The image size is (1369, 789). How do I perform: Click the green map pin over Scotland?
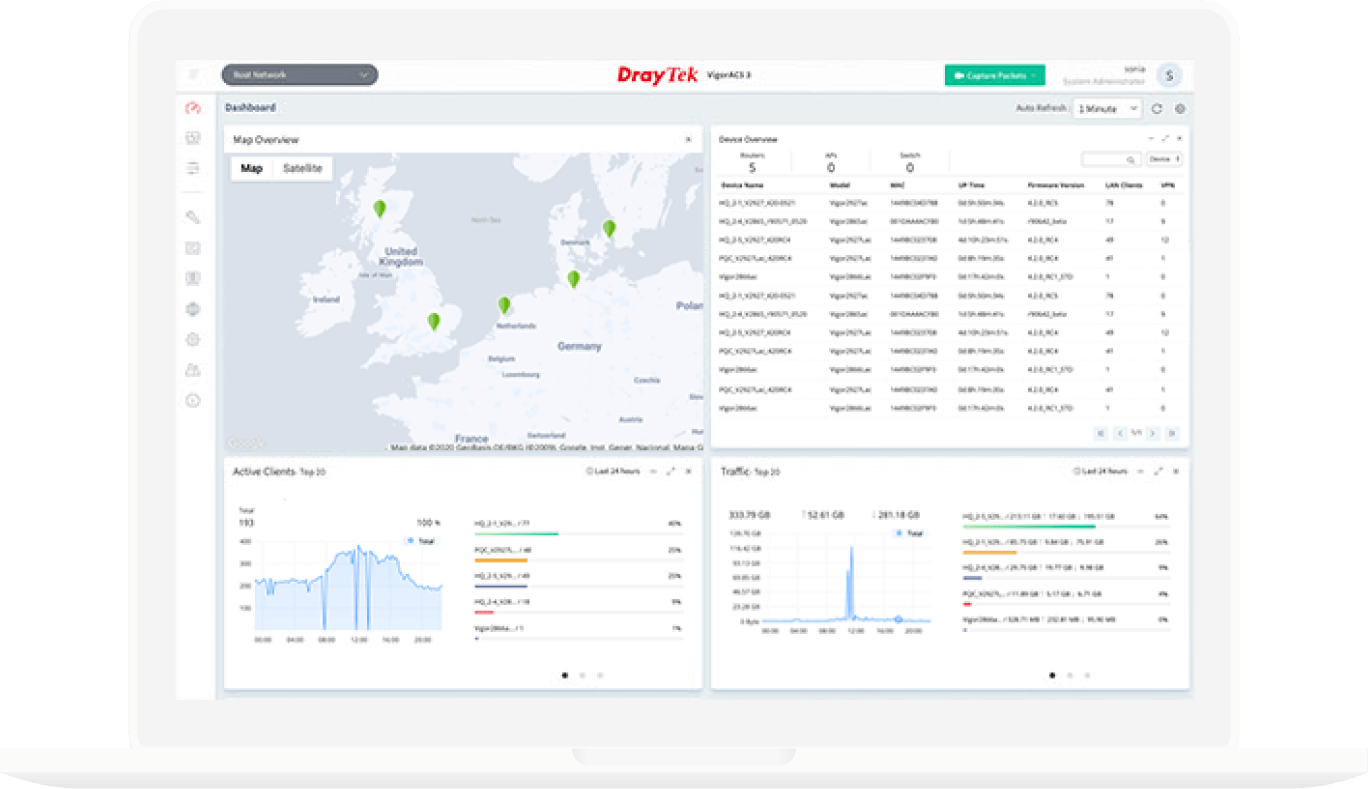point(380,208)
